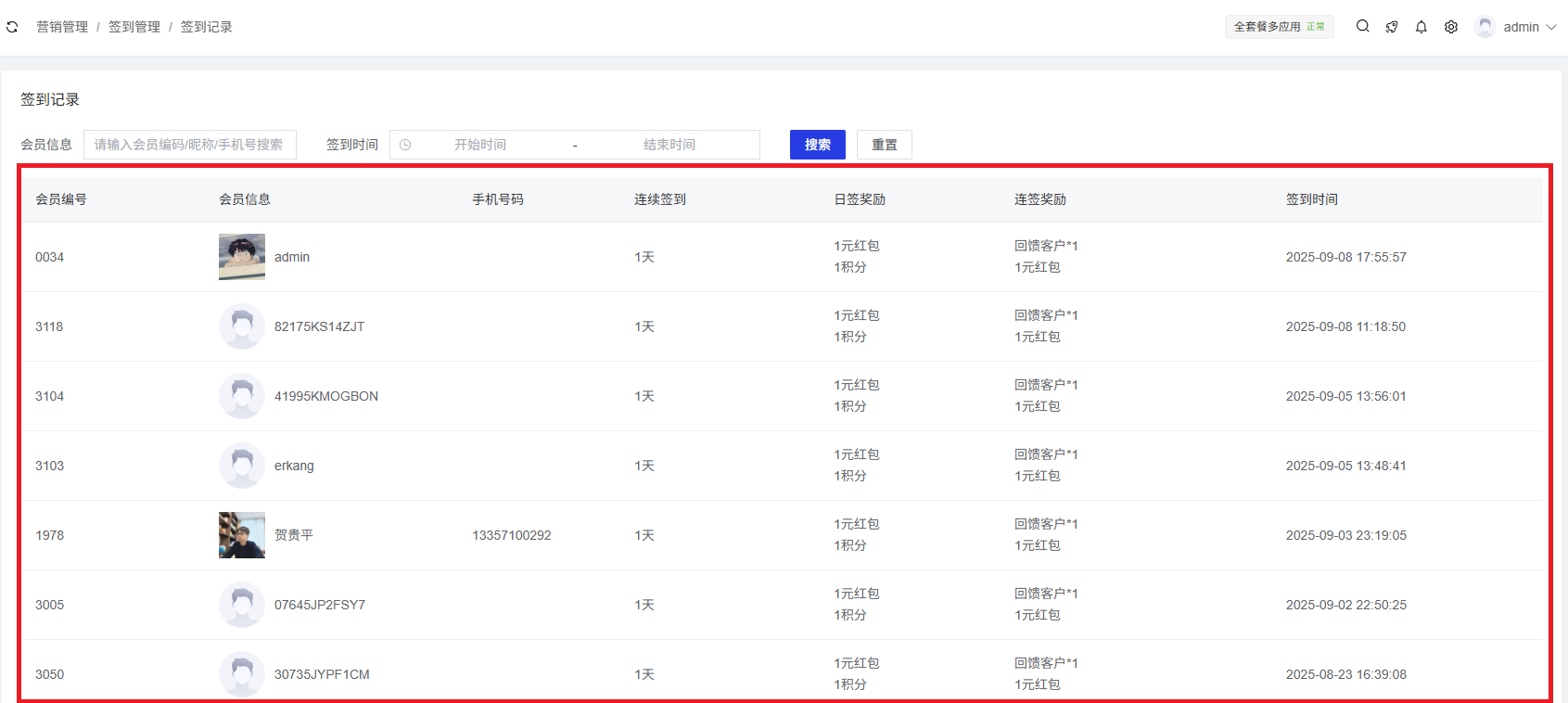Open the photo avatar of 贺贵平
The height and width of the screenshot is (703, 1568).
point(242,535)
